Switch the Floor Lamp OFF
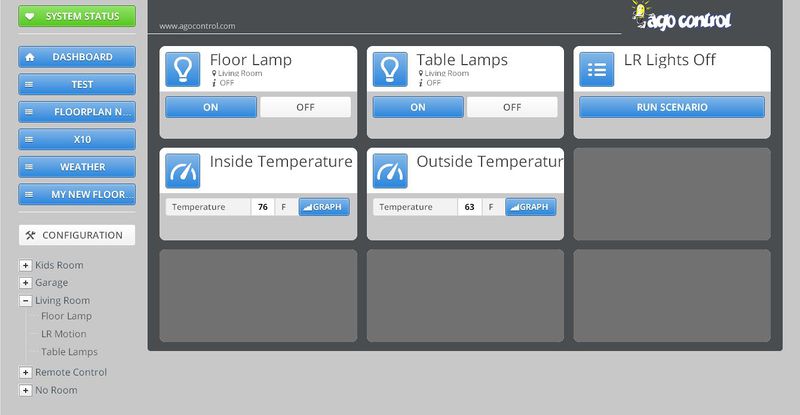The image size is (800, 415). 305,107
